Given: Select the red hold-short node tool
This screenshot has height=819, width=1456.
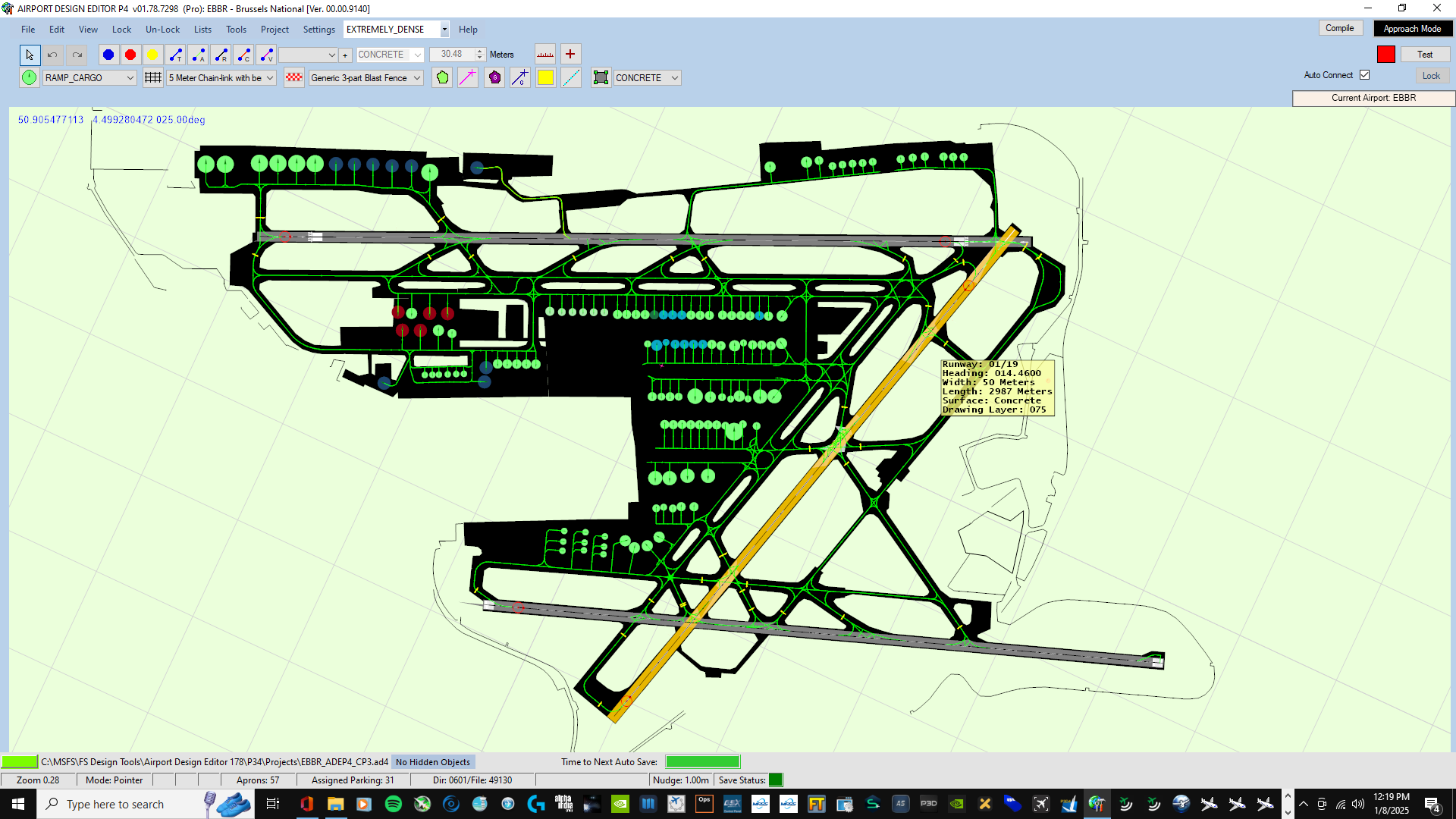Looking at the screenshot, I should click(130, 55).
